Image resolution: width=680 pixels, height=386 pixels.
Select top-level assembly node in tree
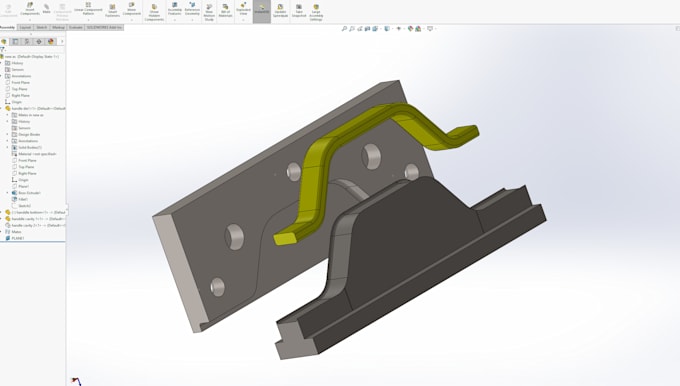32,56
